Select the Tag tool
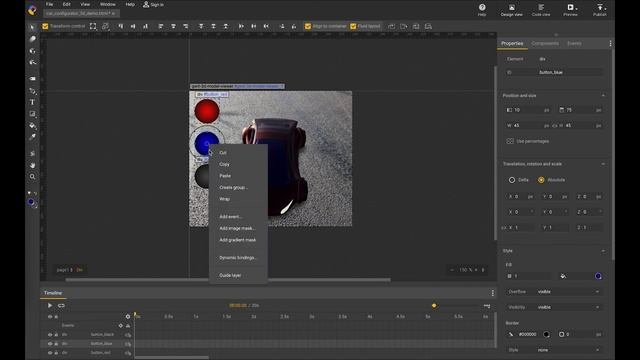This screenshot has width=640, height=360. 32,78
